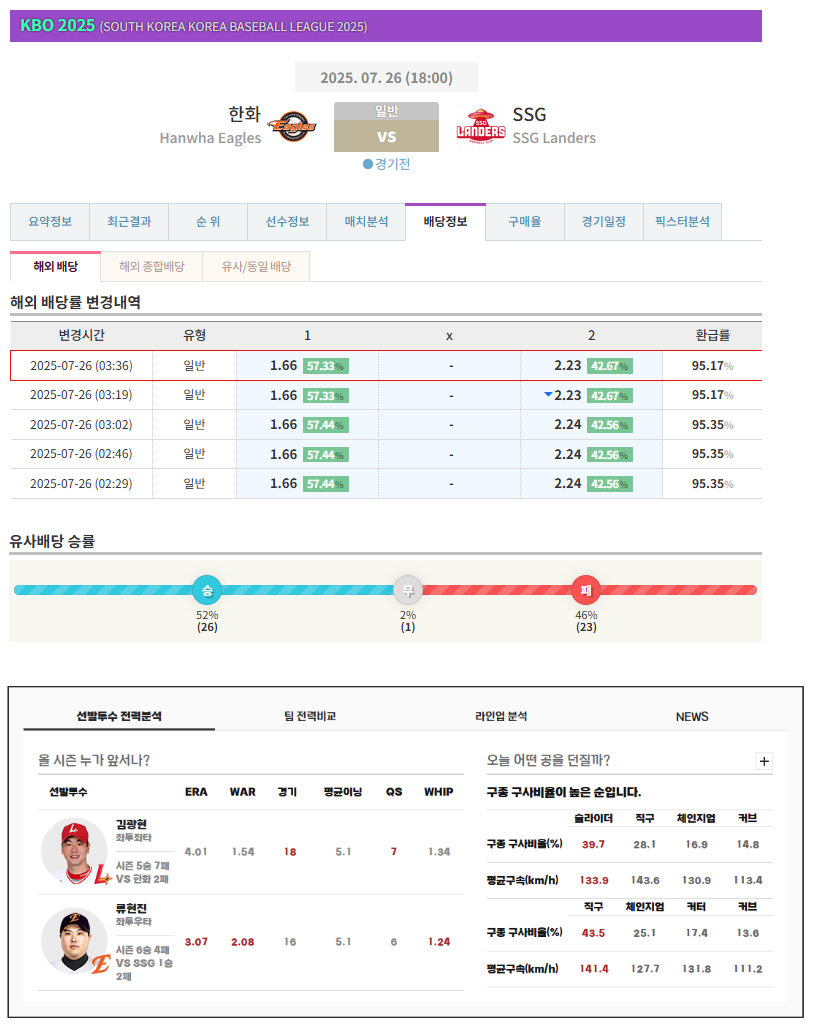
Task: Open the 매치분석 tab
Action: click(x=366, y=221)
